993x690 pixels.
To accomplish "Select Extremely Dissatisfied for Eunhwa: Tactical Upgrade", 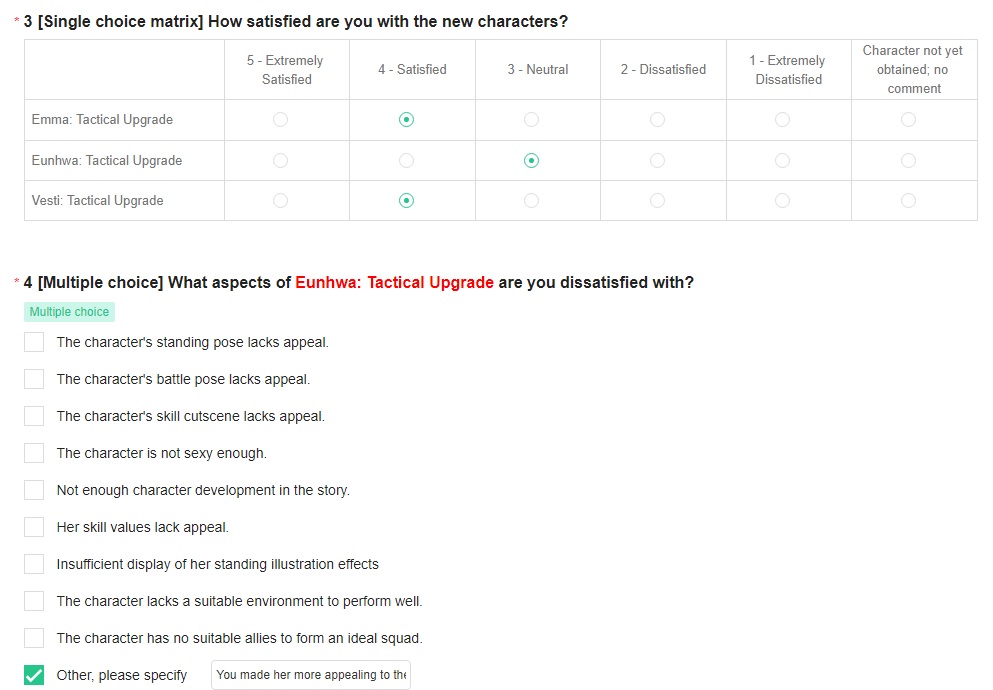I will coord(782,161).
